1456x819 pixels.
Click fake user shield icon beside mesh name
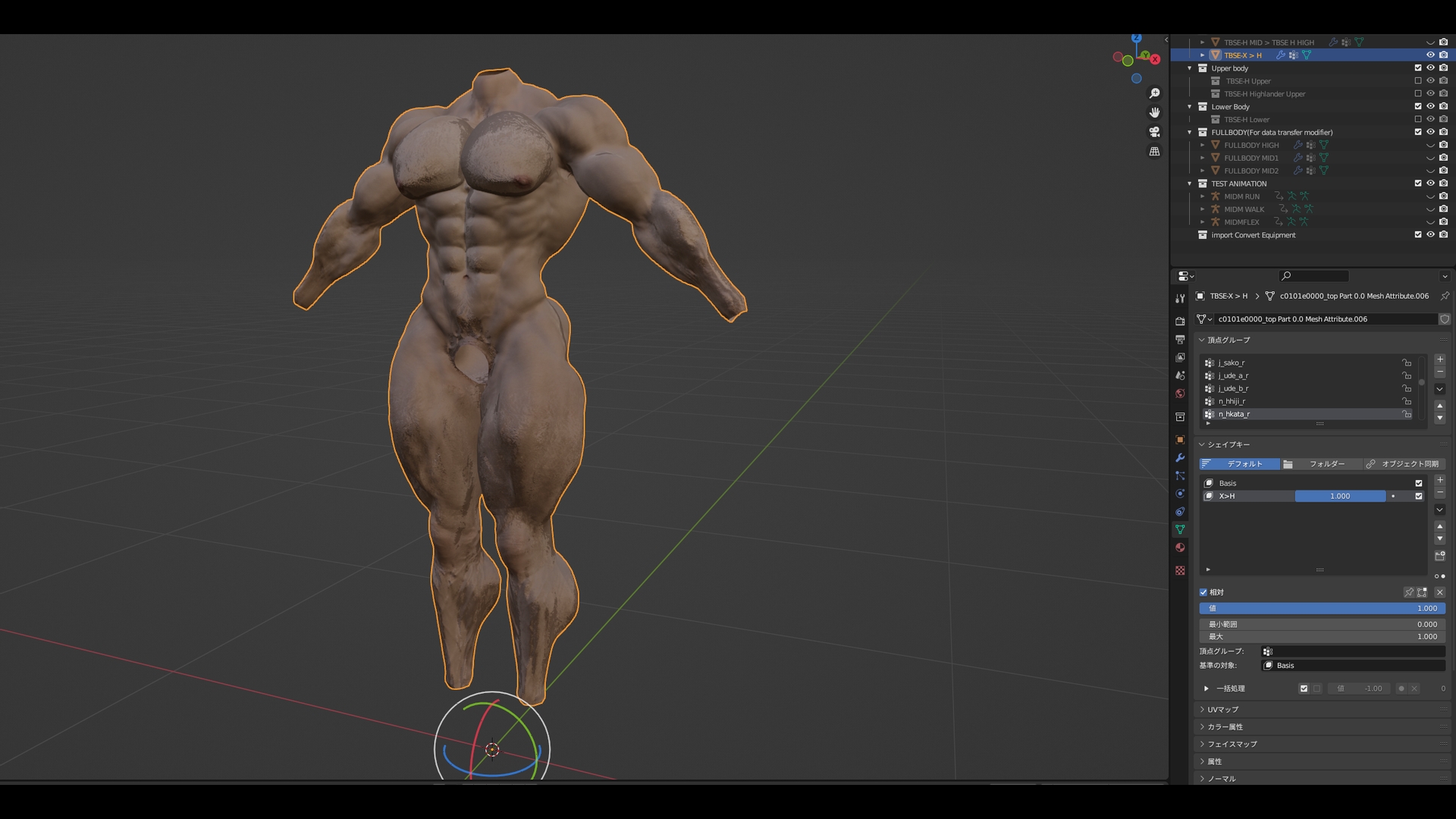click(x=1445, y=319)
